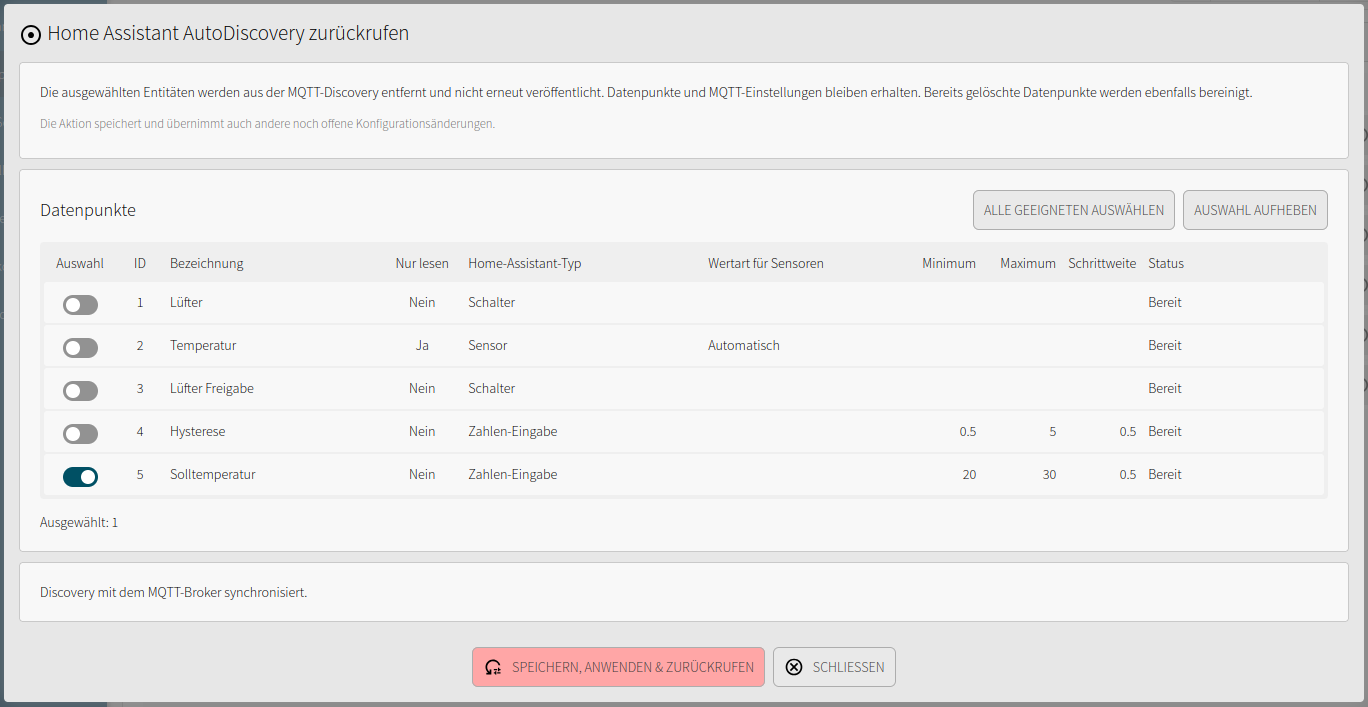Disable selection switch for Solltemperatur row
1368x707 pixels.
click(x=80, y=477)
